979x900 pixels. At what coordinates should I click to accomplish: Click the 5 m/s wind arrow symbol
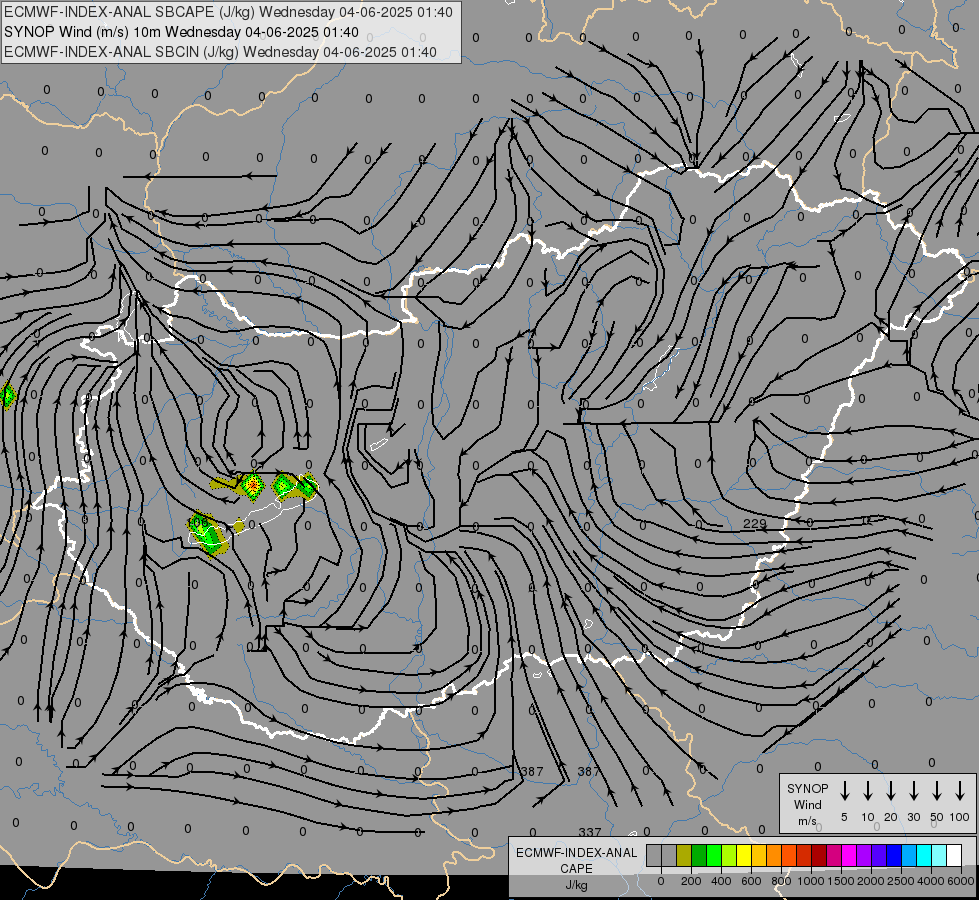coord(844,791)
